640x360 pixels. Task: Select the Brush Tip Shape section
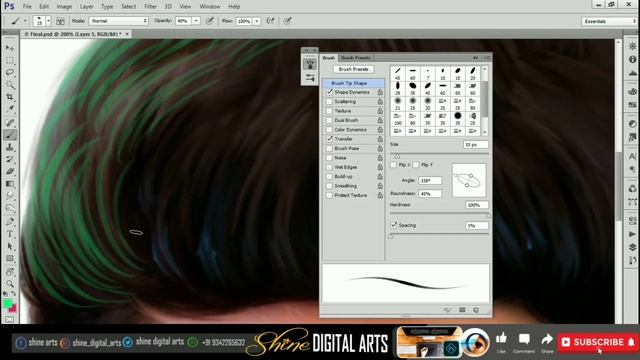353,83
